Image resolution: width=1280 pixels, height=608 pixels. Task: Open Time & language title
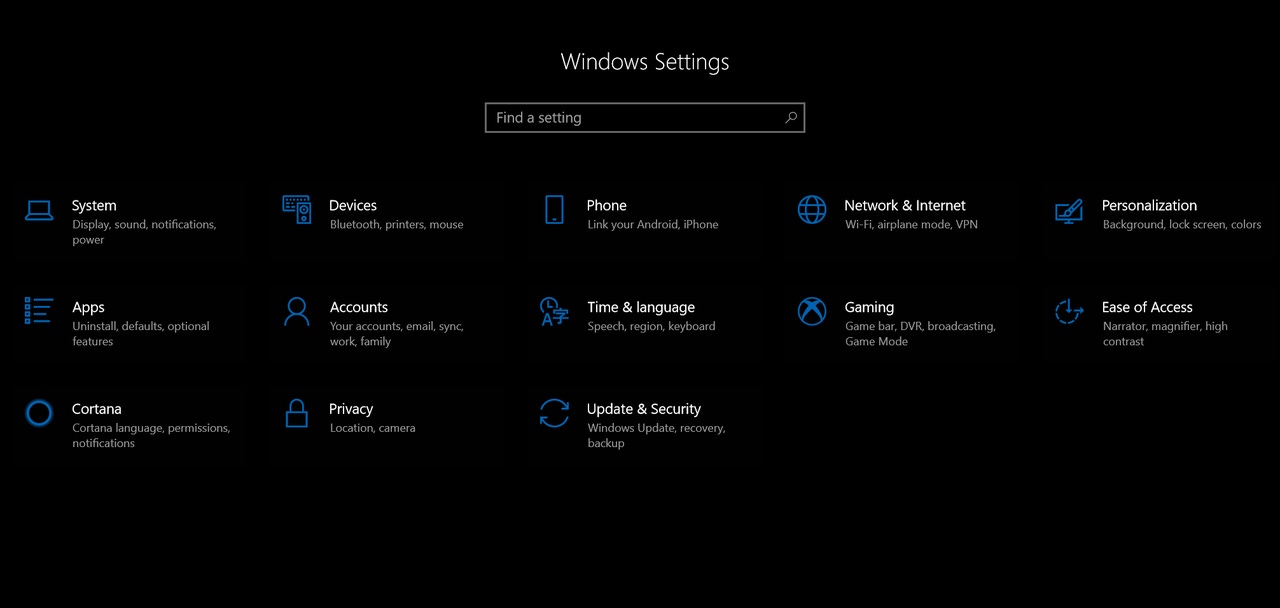click(641, 307)
